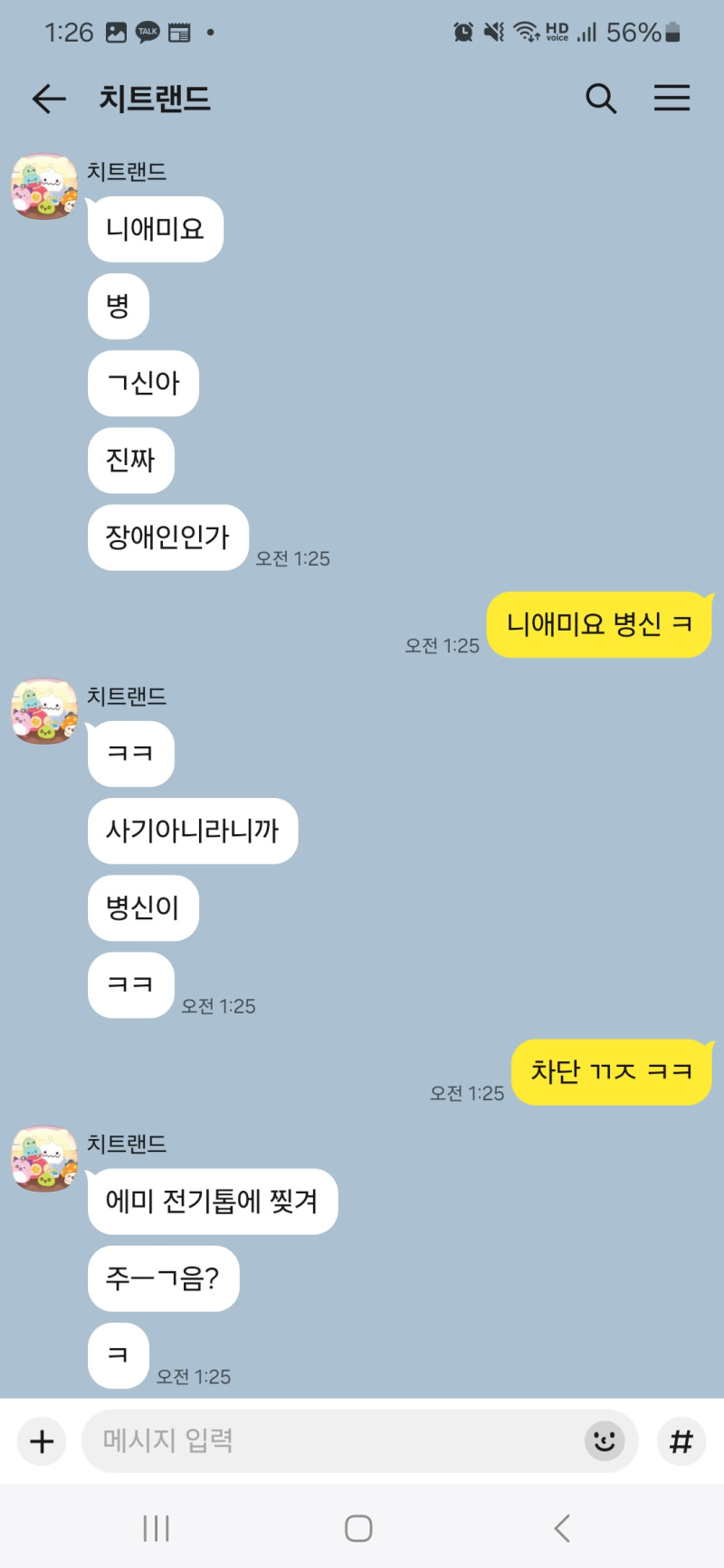Screen dimensions: 724x1568
Task: Tap the 장애인인가 message bubble
Action: (x=168, y=537)
